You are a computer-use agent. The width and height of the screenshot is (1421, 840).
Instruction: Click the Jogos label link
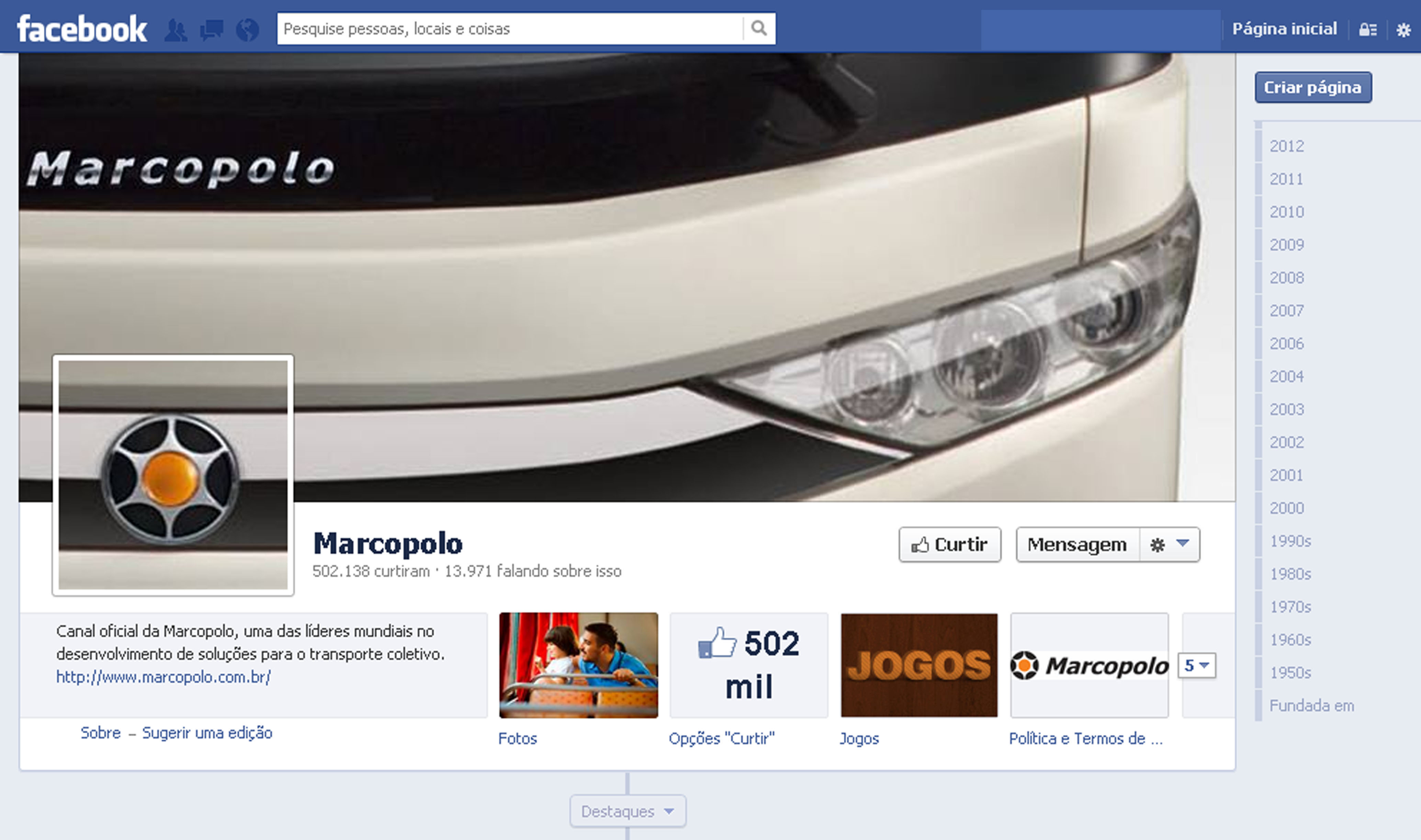[x=859, y=739]
